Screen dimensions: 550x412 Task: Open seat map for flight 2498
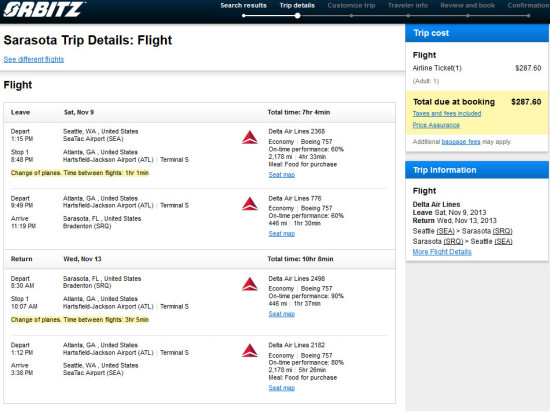click(x=282, y=314)
